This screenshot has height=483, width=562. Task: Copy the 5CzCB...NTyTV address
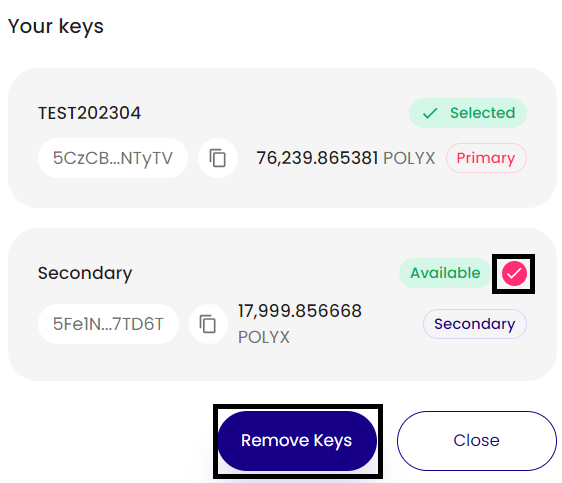tap(218, 158)
